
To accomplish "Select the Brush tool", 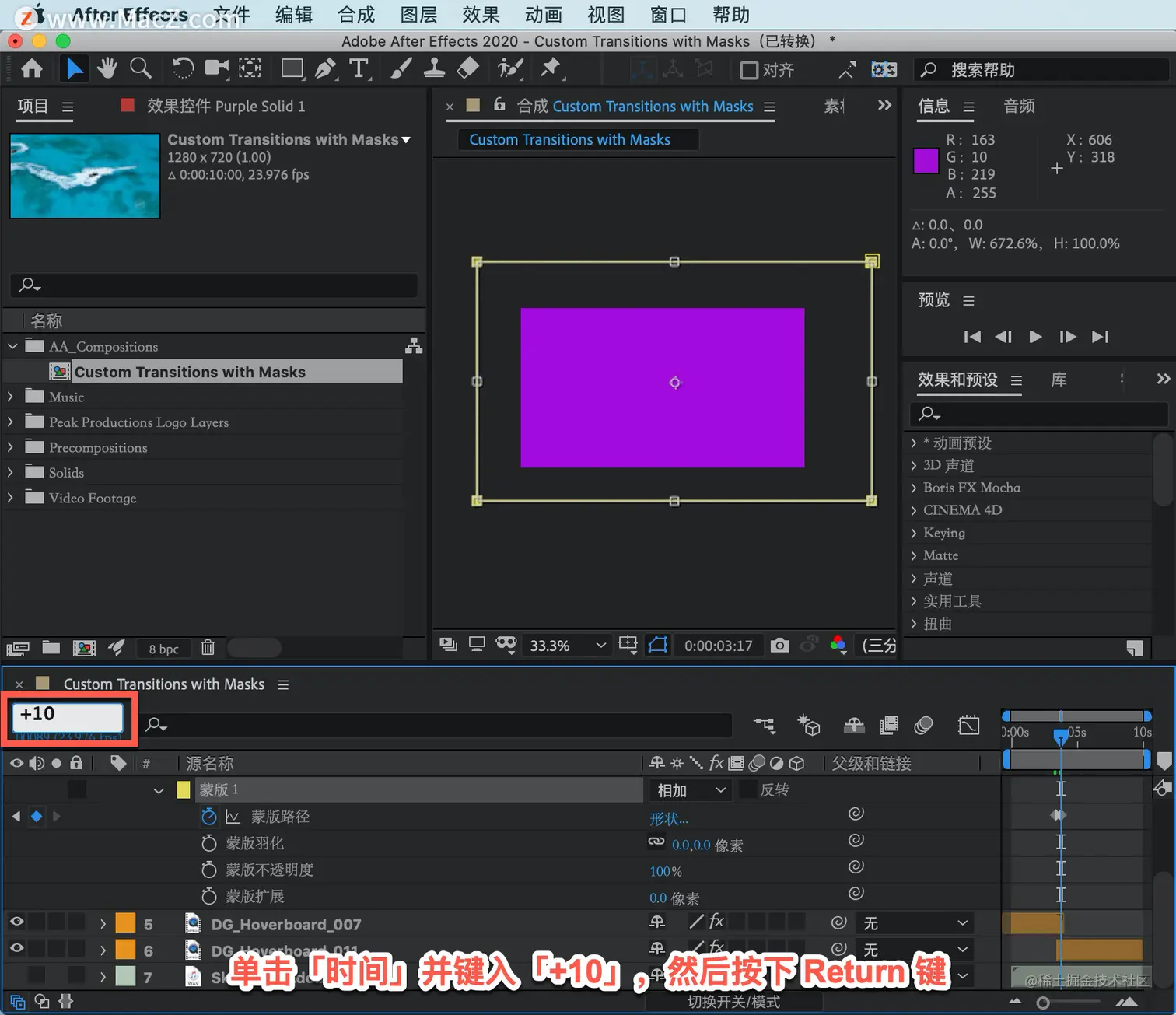I will point(401,68).
